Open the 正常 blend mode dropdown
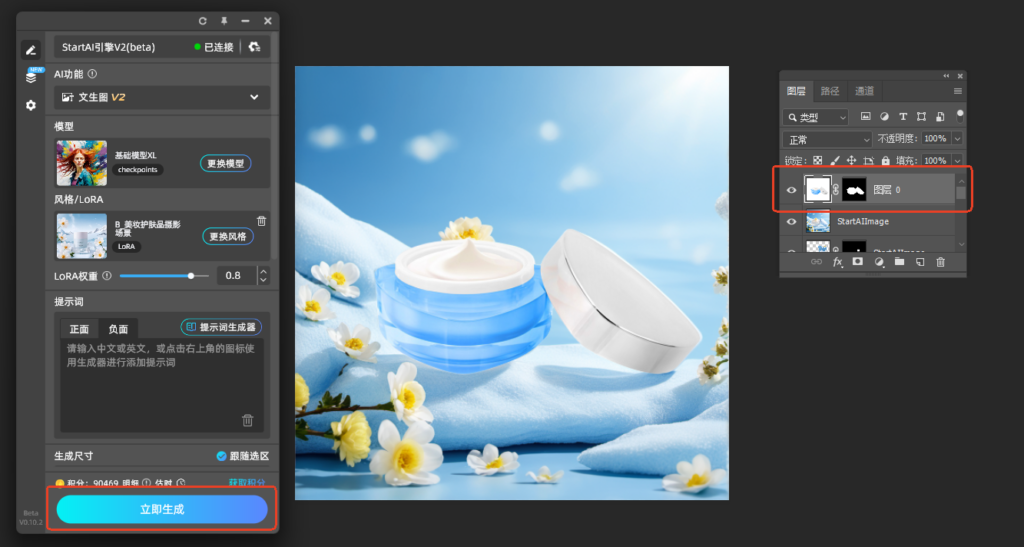The width and height of the screenshot is (1024, 547). tap(827, 140)
